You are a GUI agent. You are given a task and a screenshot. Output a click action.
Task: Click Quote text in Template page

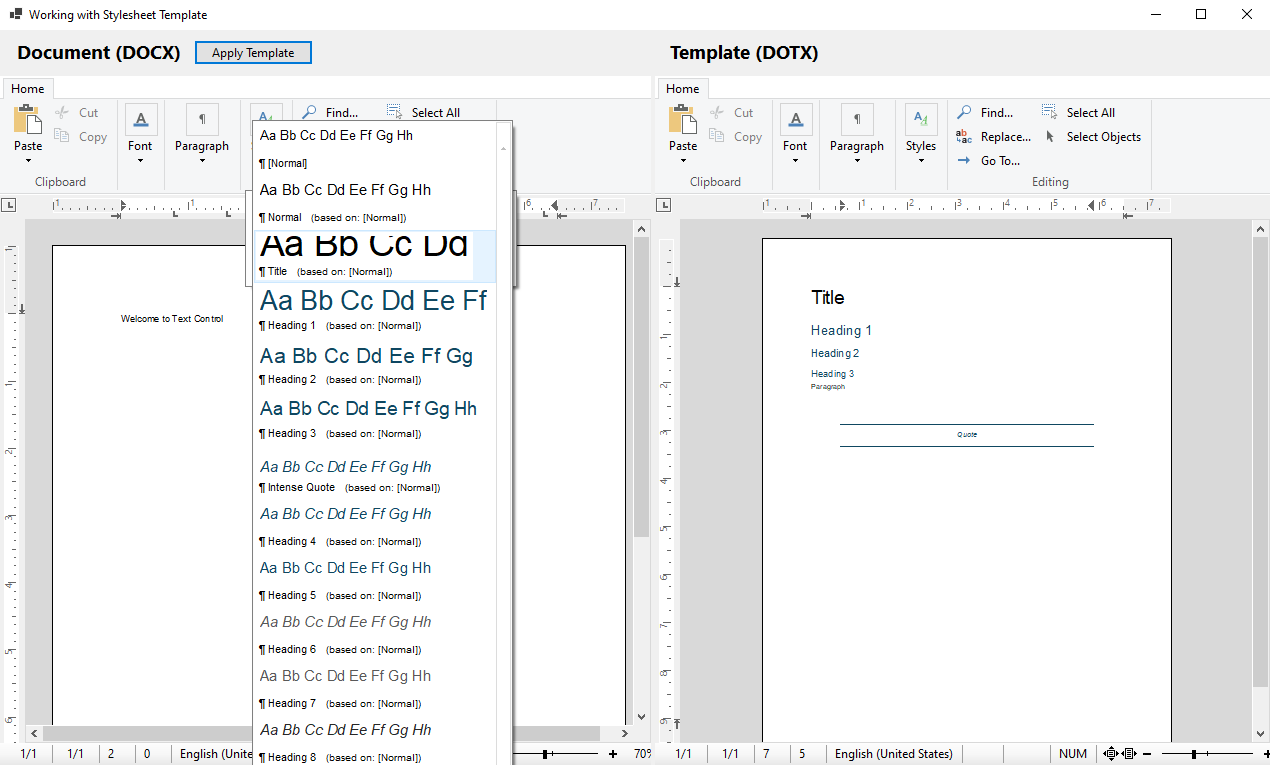pos(967,435)
